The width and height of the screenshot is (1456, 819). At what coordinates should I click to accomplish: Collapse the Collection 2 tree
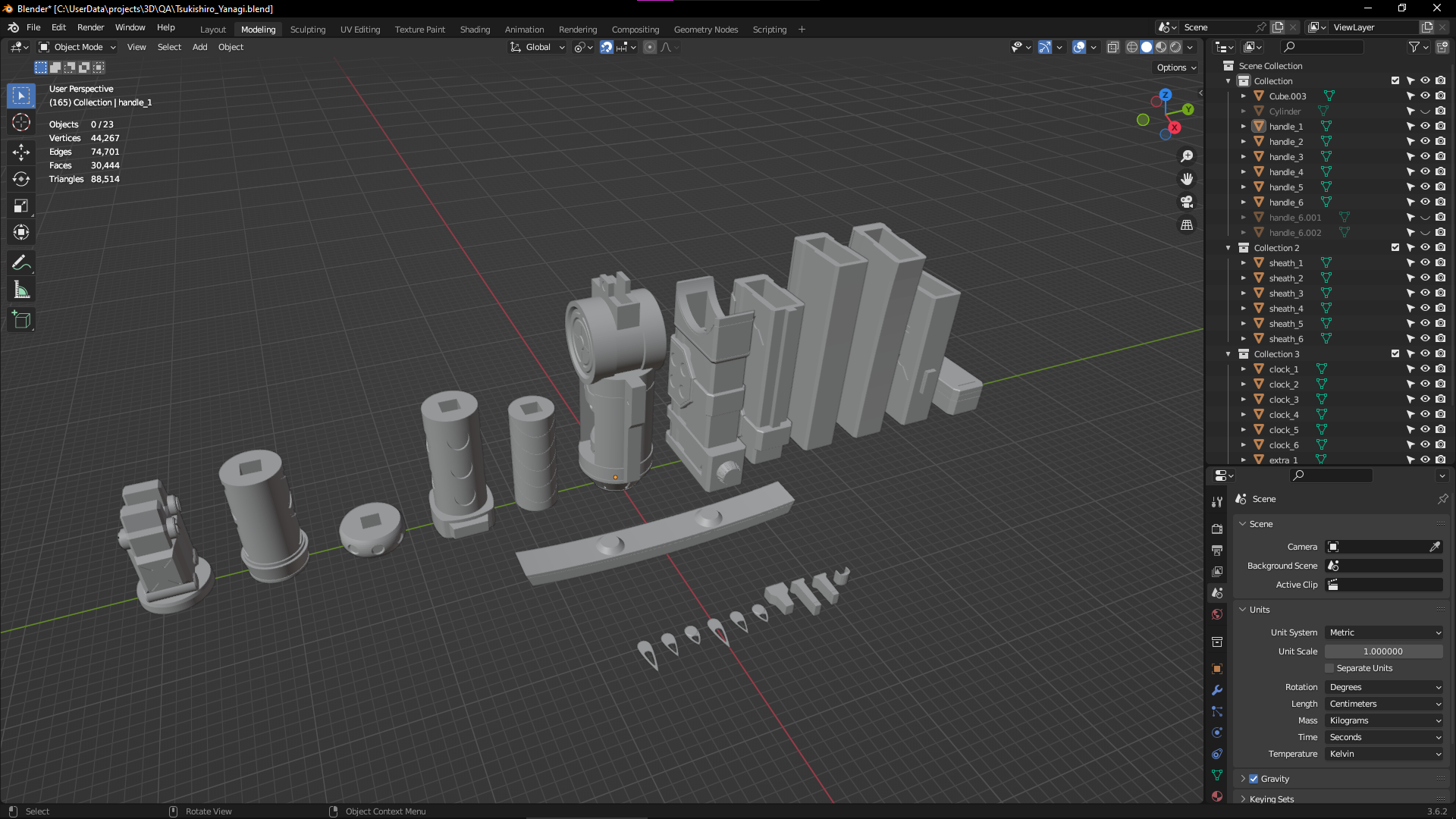pyautogui.click(x=1228, y=248)
